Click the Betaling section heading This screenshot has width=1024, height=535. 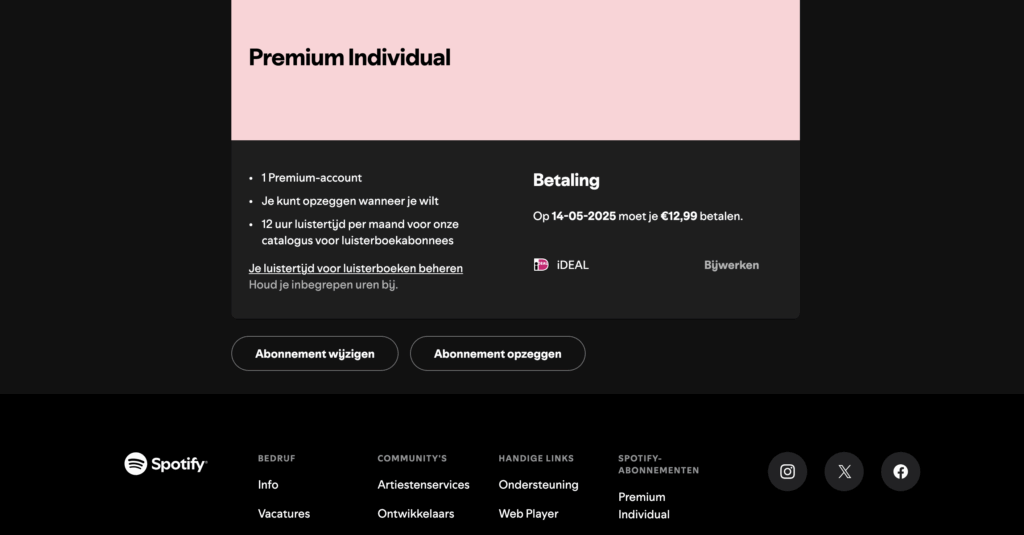coord(566,180)
